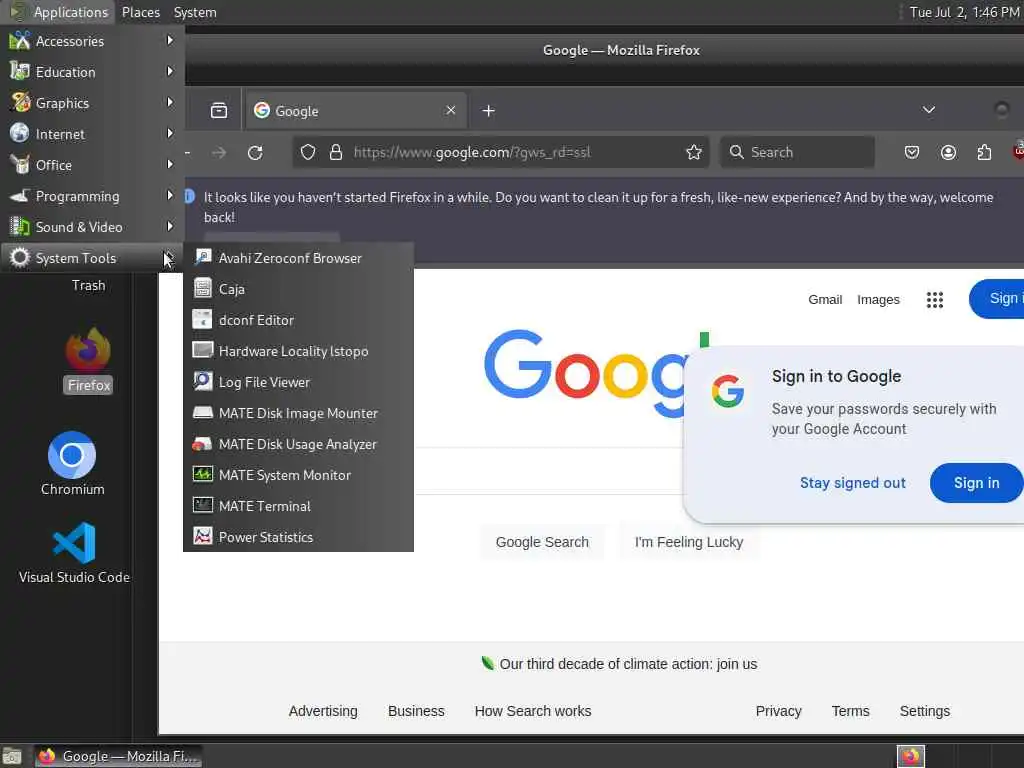Open Firefox extensions puzzle icon

point(984,152)
